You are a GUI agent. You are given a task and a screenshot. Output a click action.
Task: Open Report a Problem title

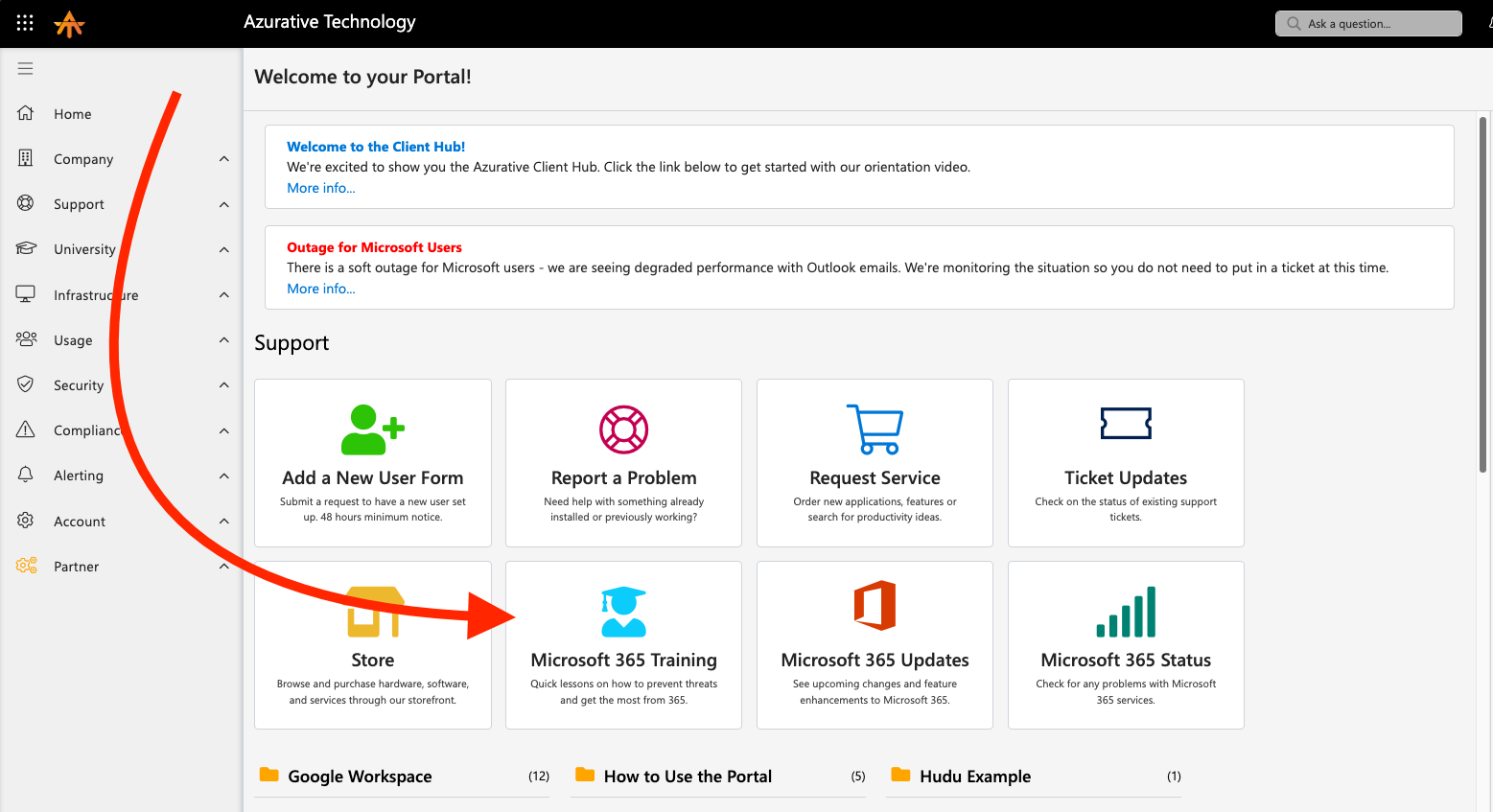[624, 477]
